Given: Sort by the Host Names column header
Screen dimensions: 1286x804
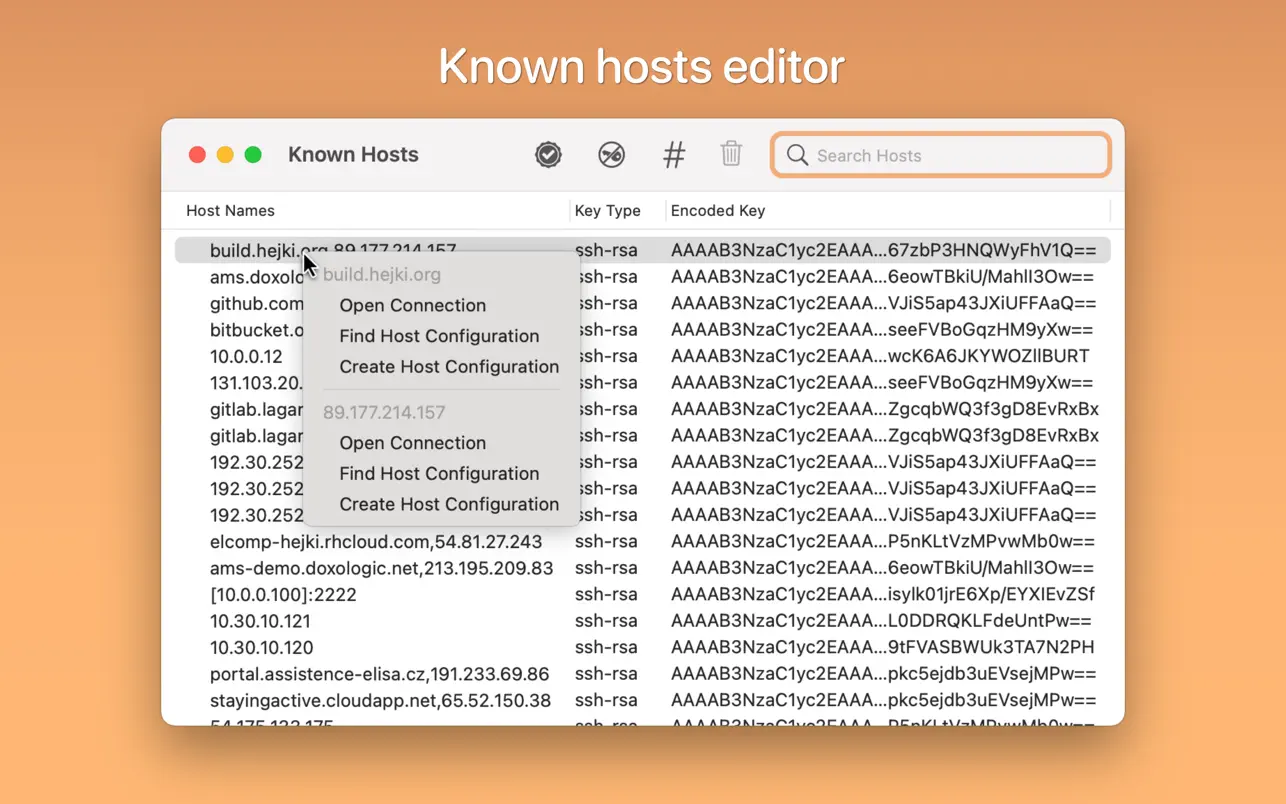Looking at the screenshot, I should [231, 211].
